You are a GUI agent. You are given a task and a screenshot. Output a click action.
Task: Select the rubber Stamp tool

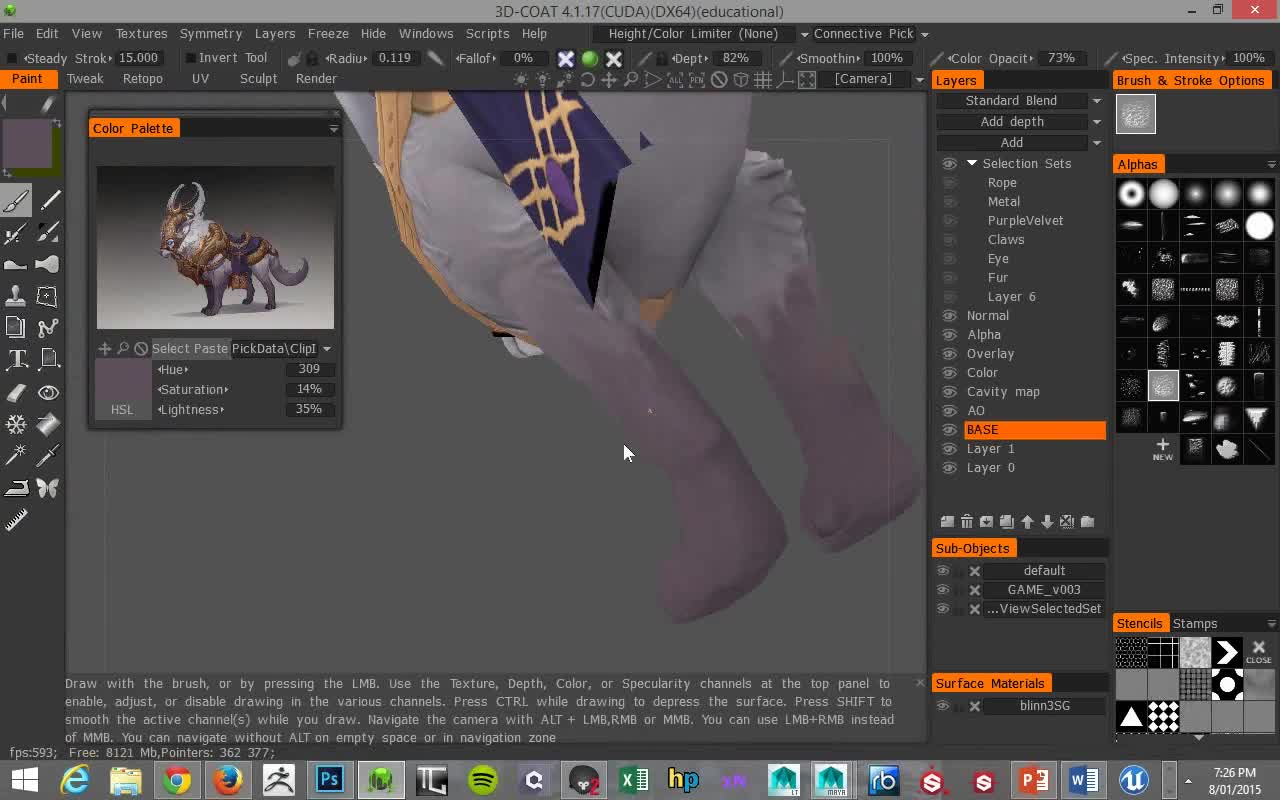pyautogui.click(x=16, y=296)
